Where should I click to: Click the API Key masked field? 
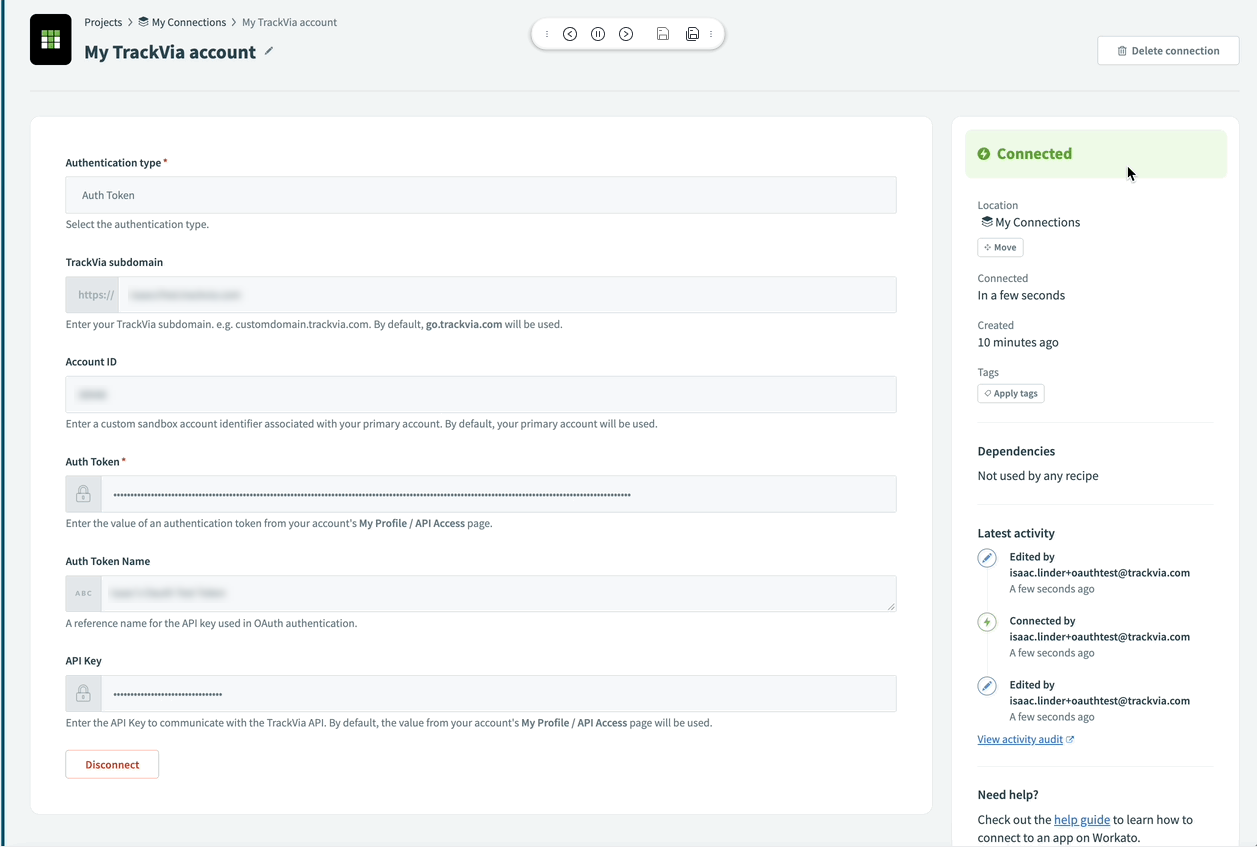[x=499, y=694]
